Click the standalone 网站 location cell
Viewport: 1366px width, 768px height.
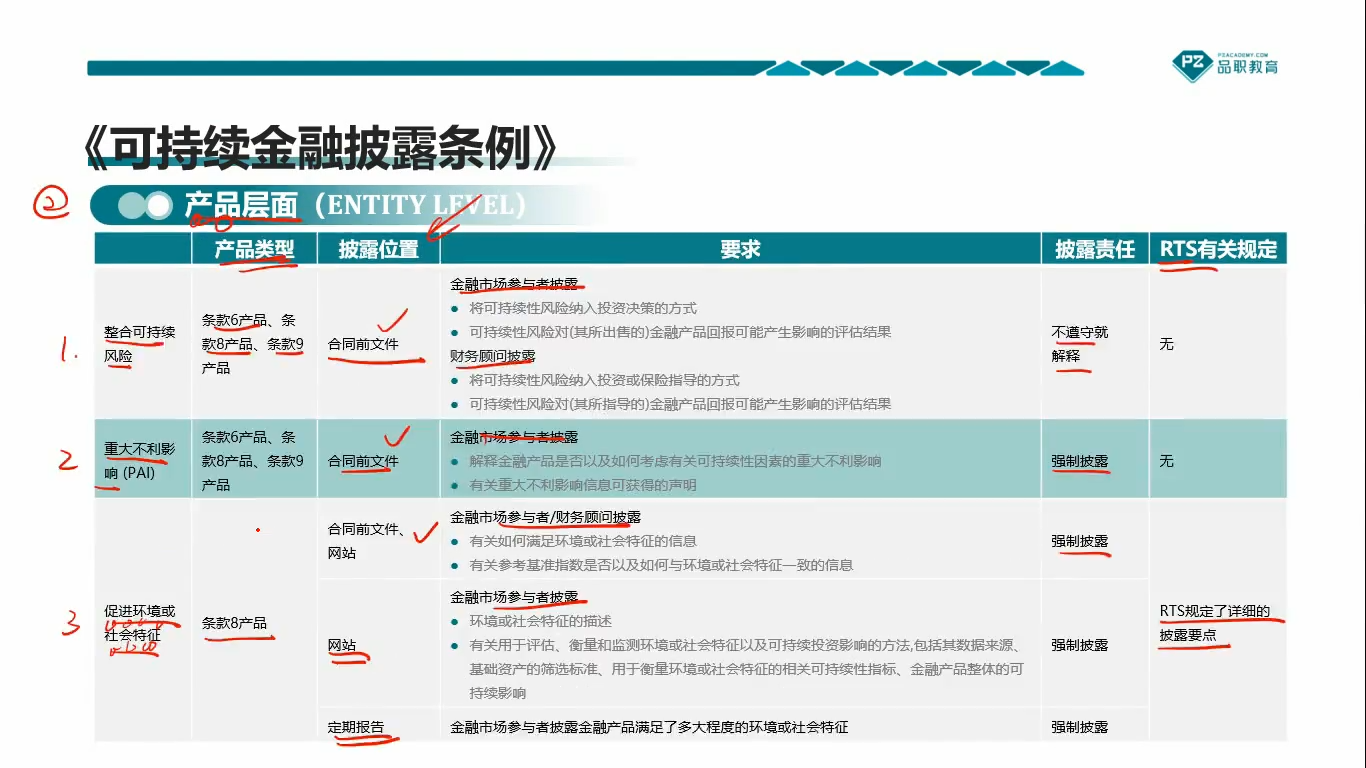click(x=342, y=645)
